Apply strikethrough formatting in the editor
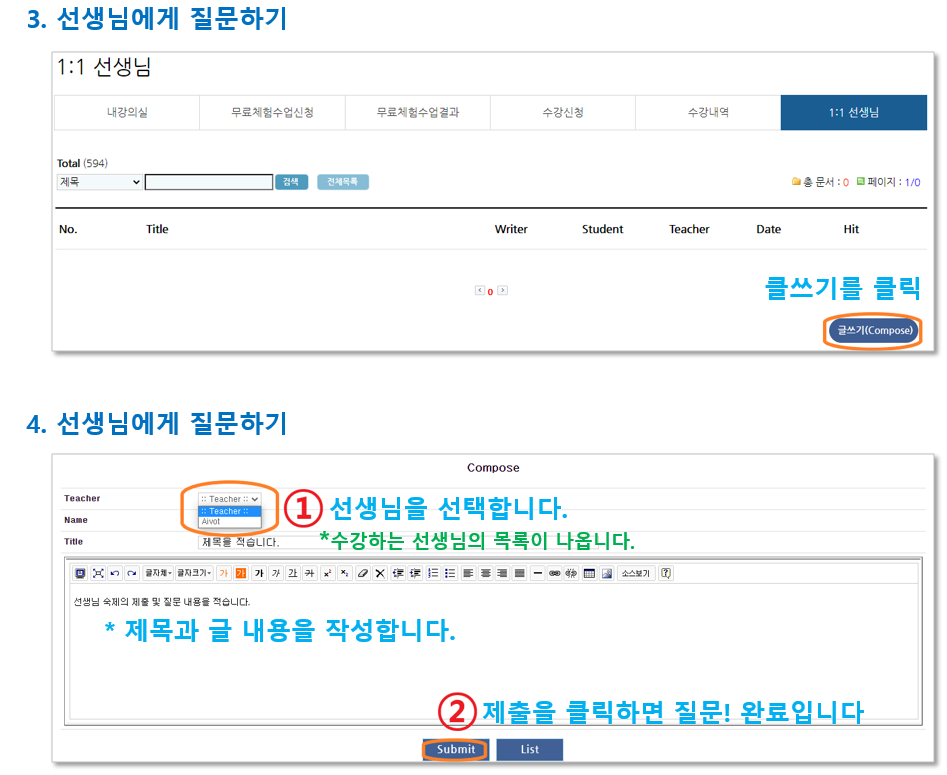 click(310, 573)
